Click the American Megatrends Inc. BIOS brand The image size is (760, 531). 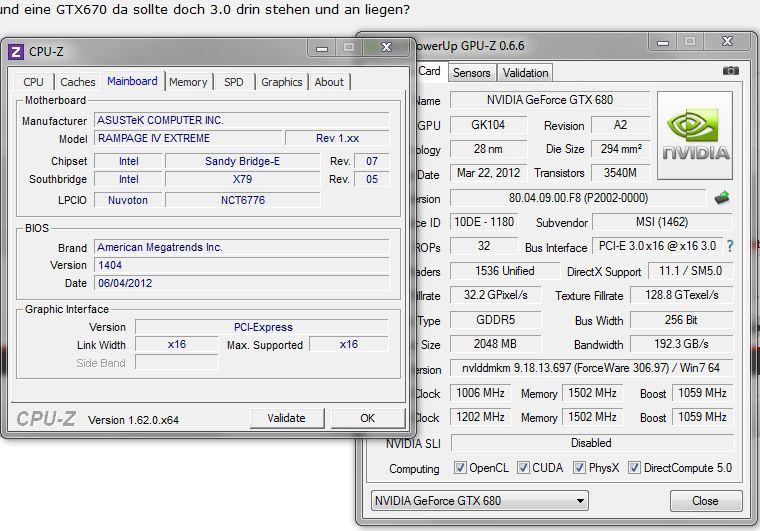[x=241, y=247]
